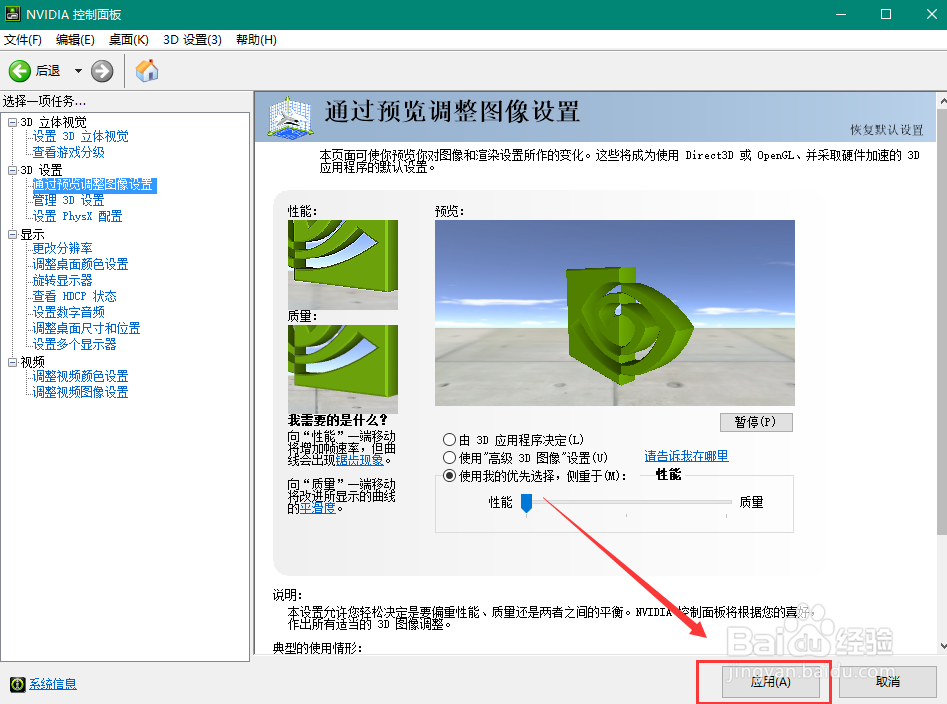The width and height of the screenshot is (947, 704).
Task: Open 设置 PhysX 配置 item
Action: [x=77, y=216]
